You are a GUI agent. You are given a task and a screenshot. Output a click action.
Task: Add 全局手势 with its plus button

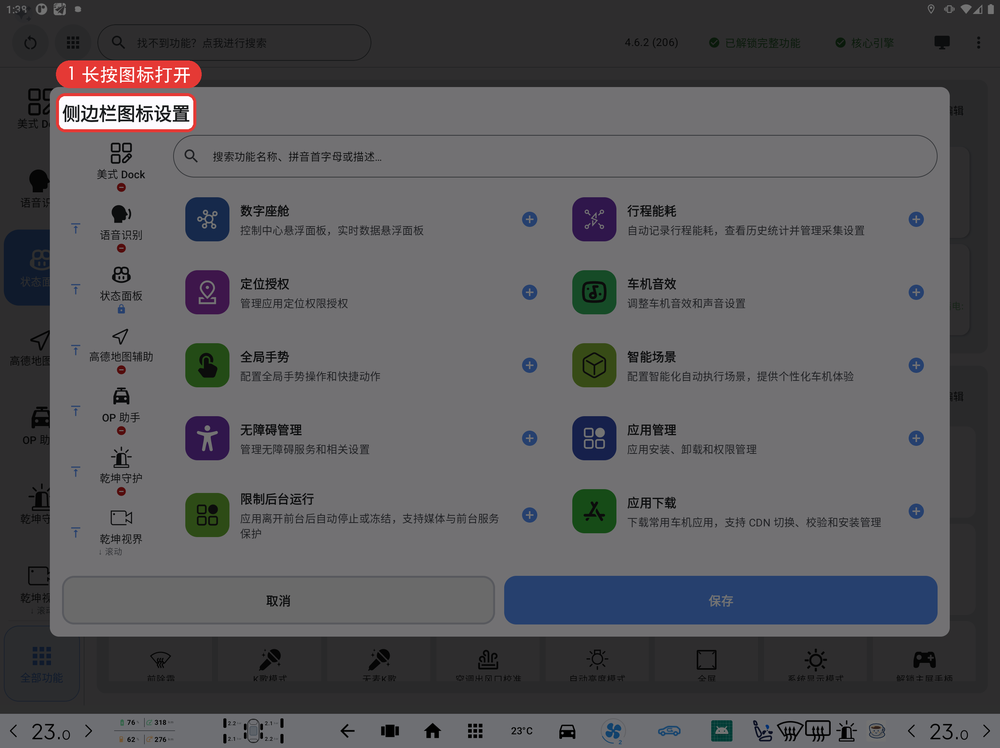529,365
